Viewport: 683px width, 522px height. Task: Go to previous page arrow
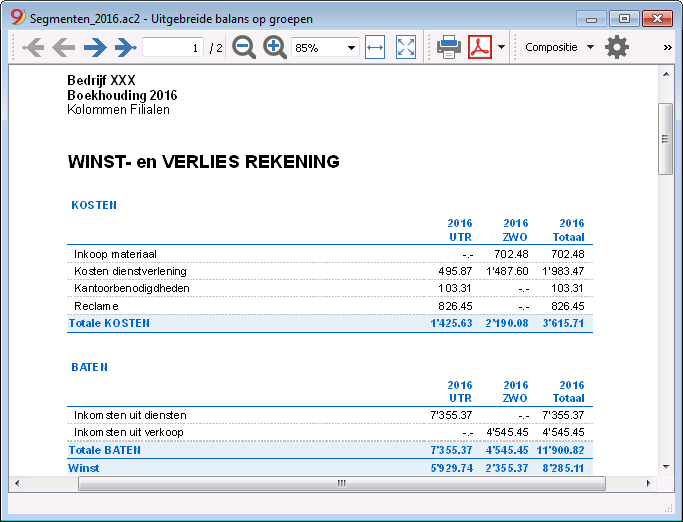[x=64, y=47]
